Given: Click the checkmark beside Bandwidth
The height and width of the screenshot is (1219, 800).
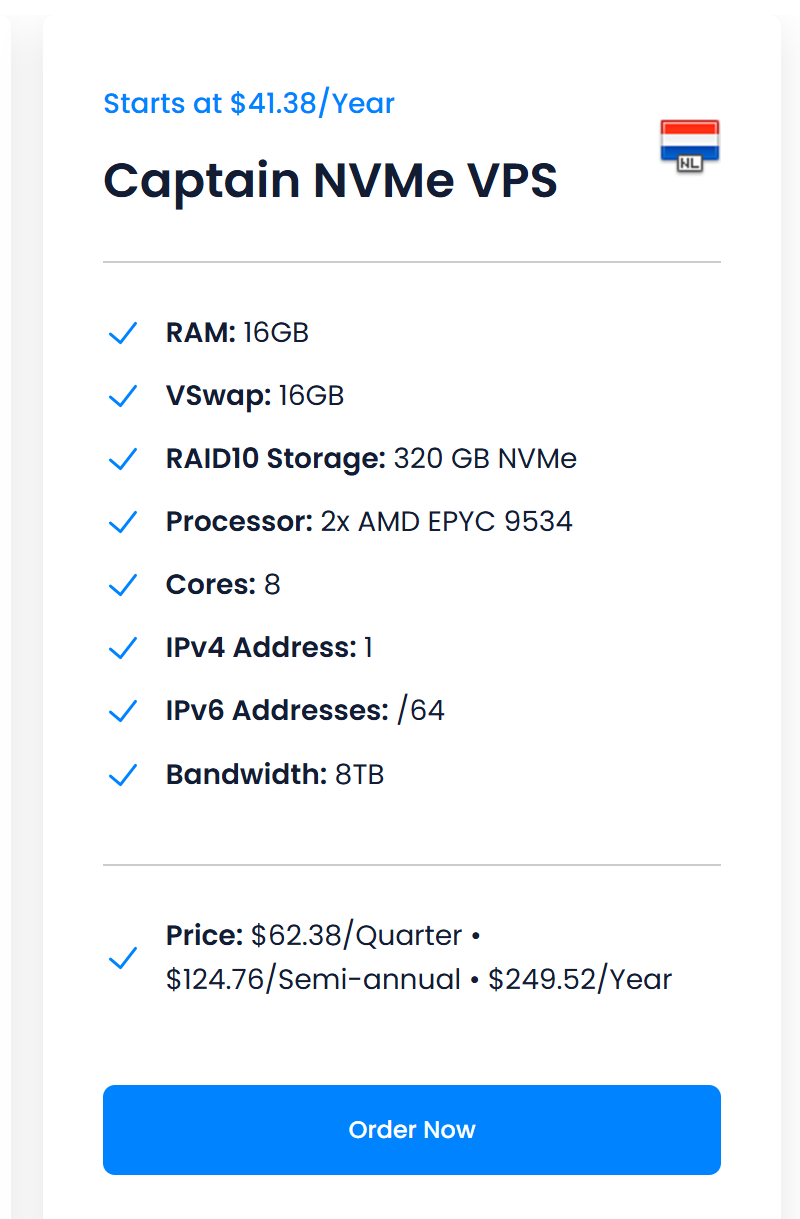Looking at the screenshot, I should click(122, 774).
